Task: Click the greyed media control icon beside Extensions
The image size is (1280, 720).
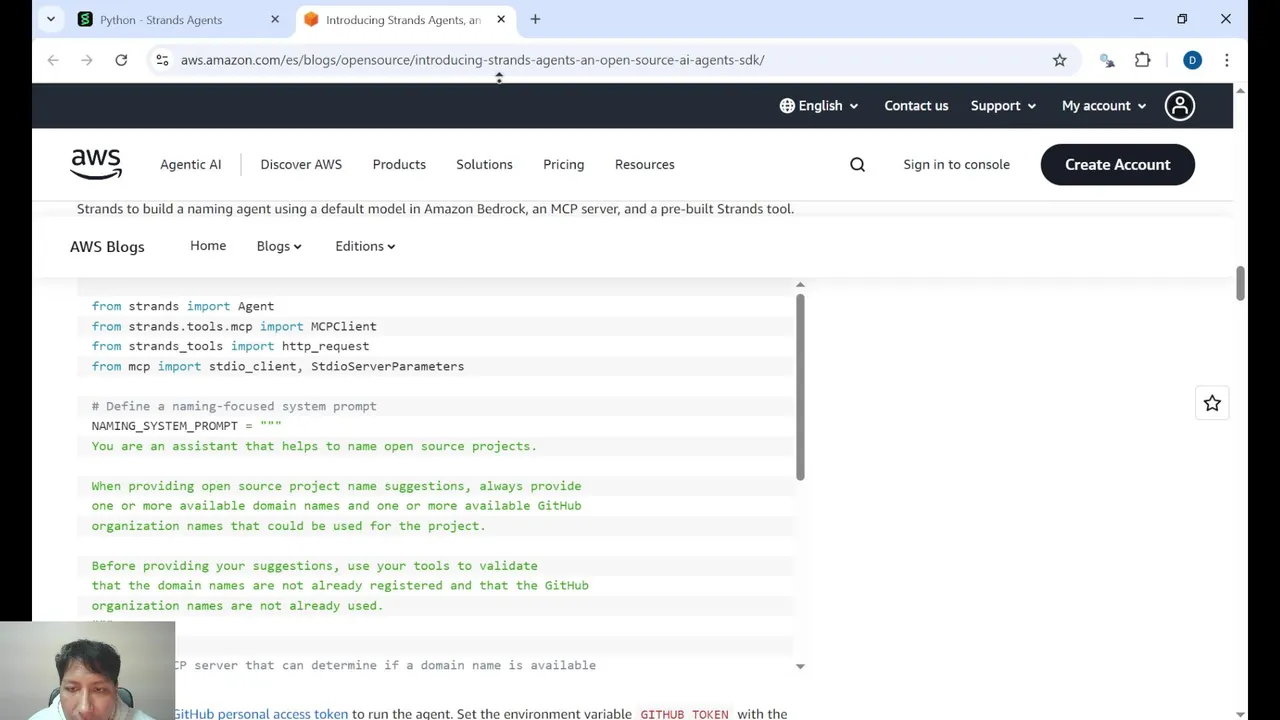Action: coord(1107,60)
